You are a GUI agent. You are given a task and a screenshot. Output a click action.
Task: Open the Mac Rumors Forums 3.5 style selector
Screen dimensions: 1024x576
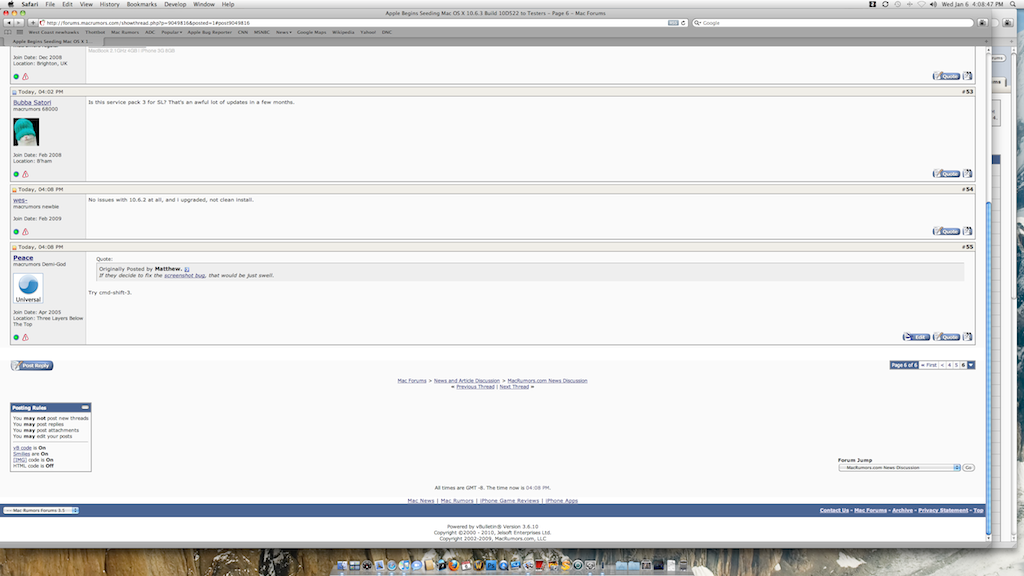(x=40, y=510)
